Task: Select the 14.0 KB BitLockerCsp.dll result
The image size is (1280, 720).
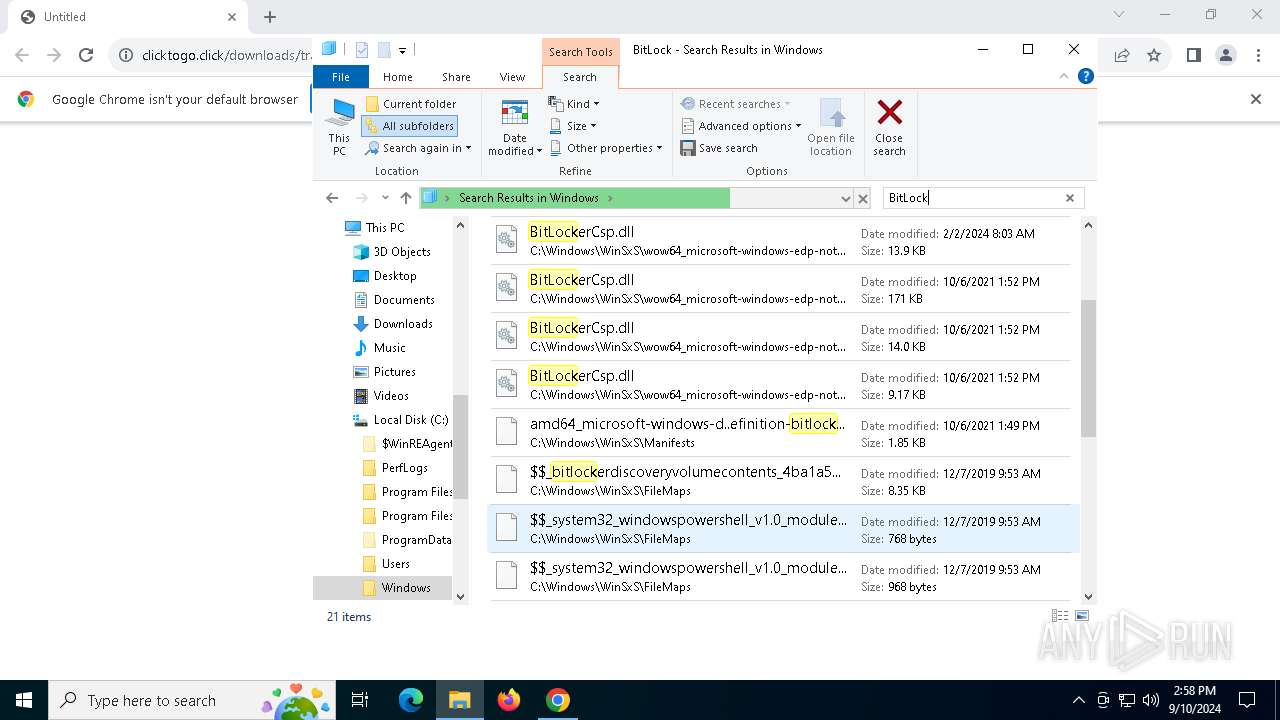Action: (779, 337)
